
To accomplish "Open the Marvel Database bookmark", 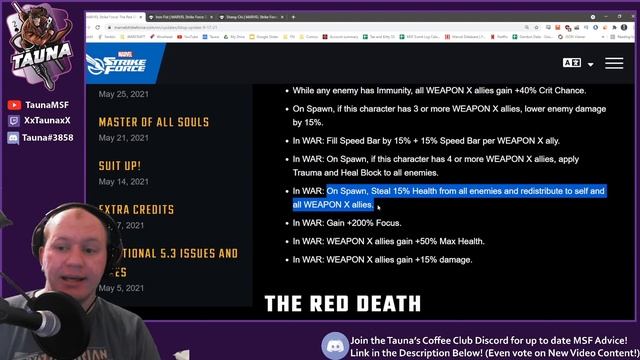I will pyautogui.click(x=465, y=37).
